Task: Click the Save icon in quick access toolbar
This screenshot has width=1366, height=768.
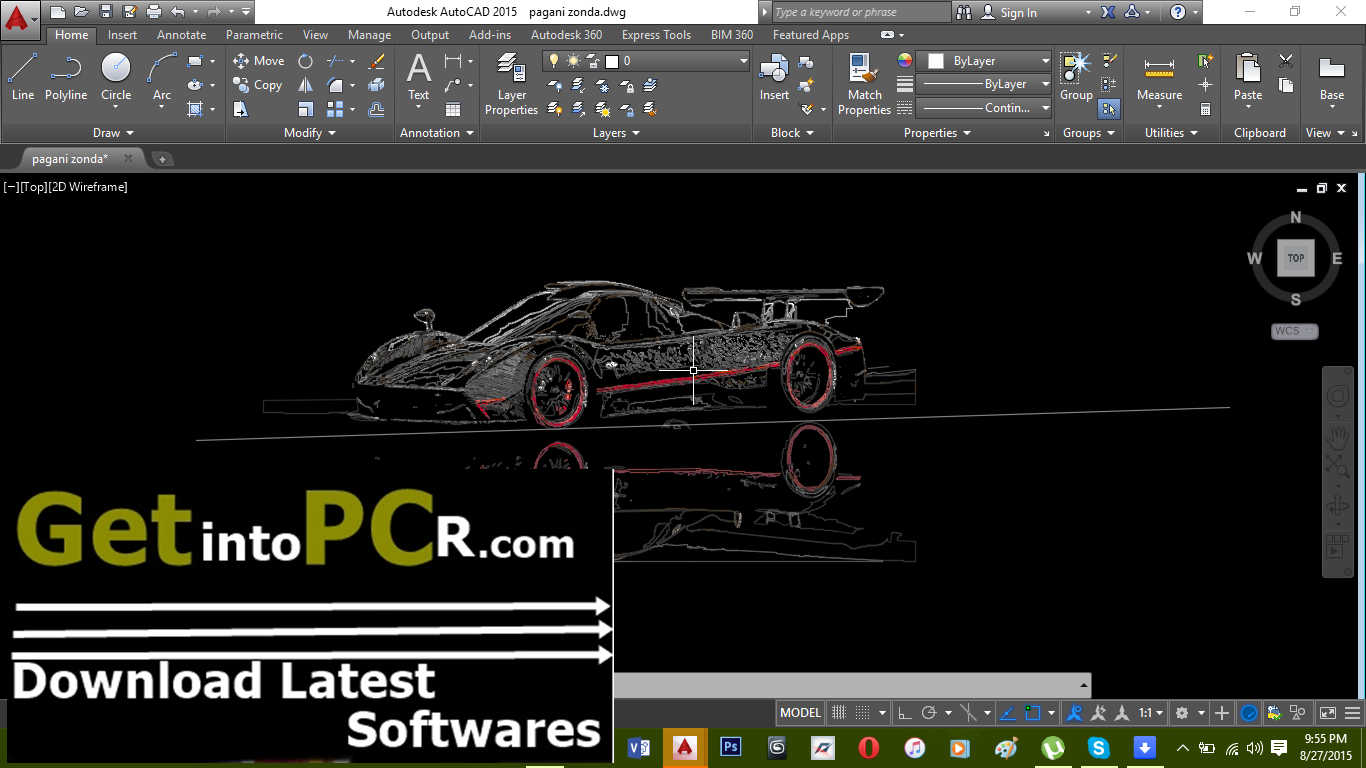Action: [106, 12]
